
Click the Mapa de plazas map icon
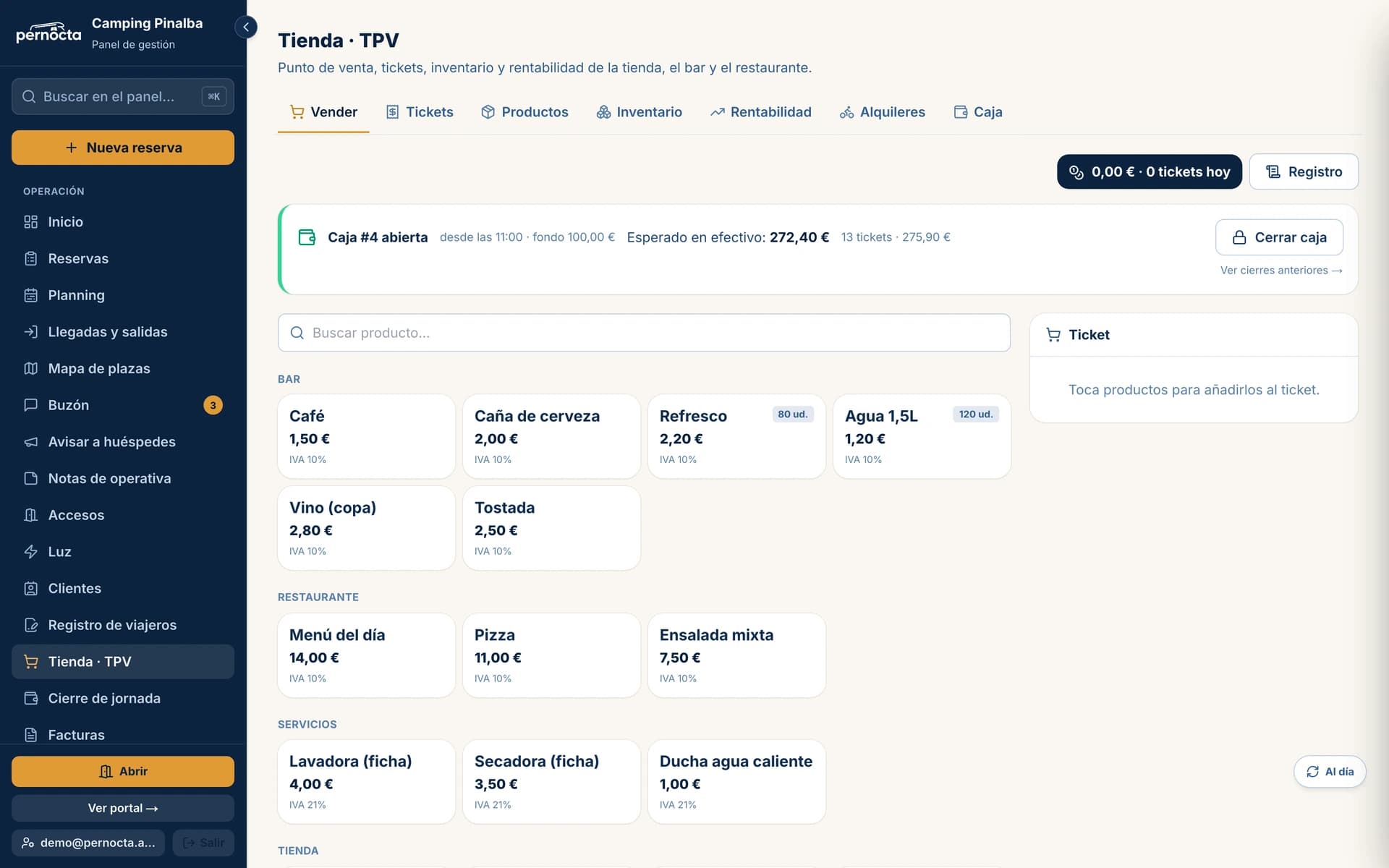coord(30,369)
